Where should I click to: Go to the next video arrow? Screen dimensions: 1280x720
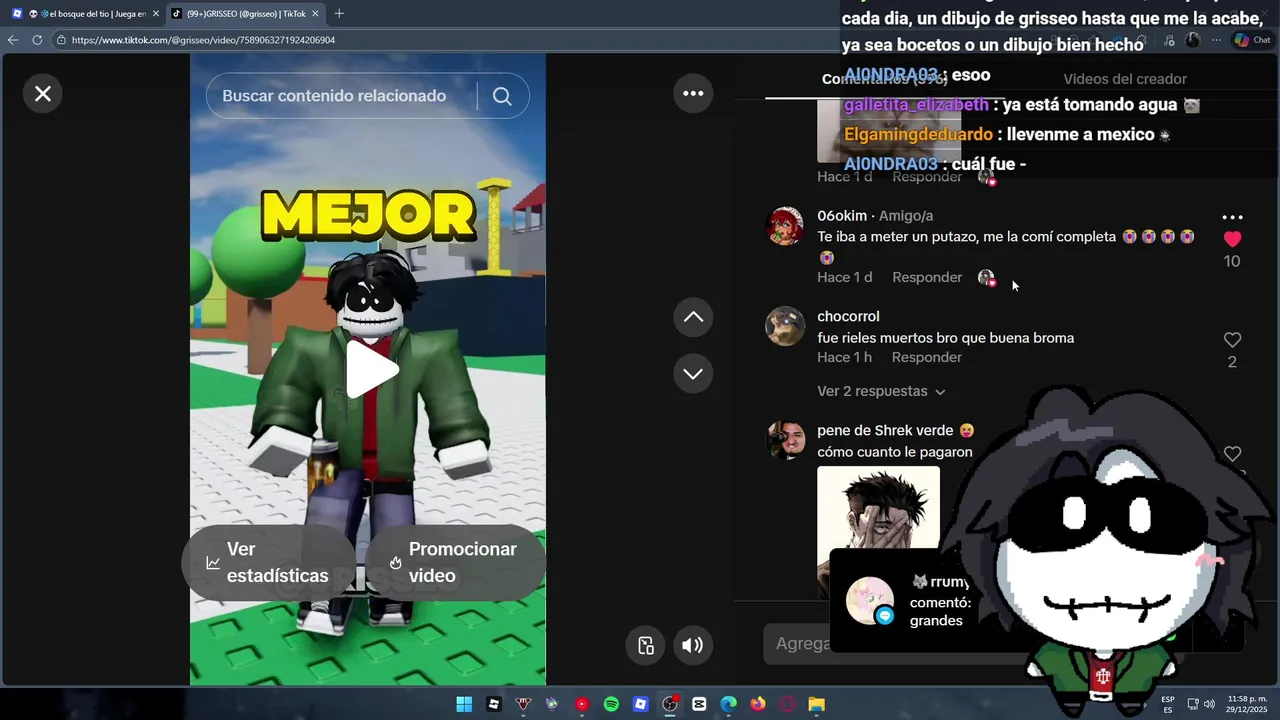[693, 373]
